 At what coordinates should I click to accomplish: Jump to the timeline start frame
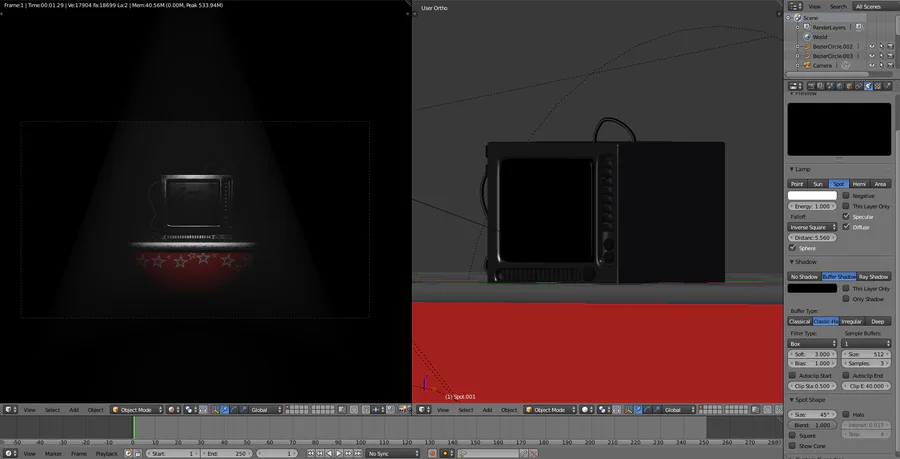tap(311, 453)
